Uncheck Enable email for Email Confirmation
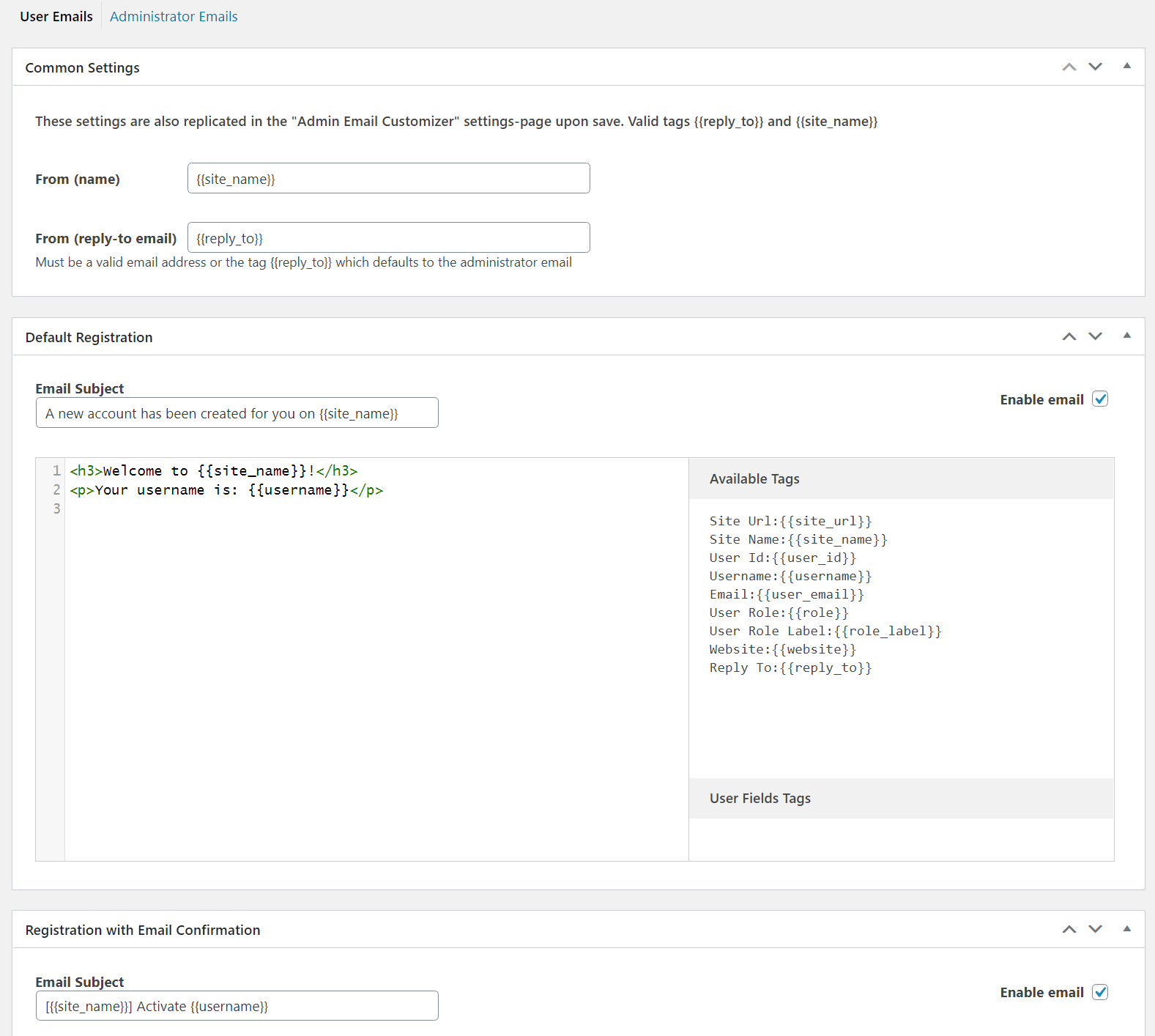The width and height of the screenshot is (1155, 1036). [x=1100, y=992]
